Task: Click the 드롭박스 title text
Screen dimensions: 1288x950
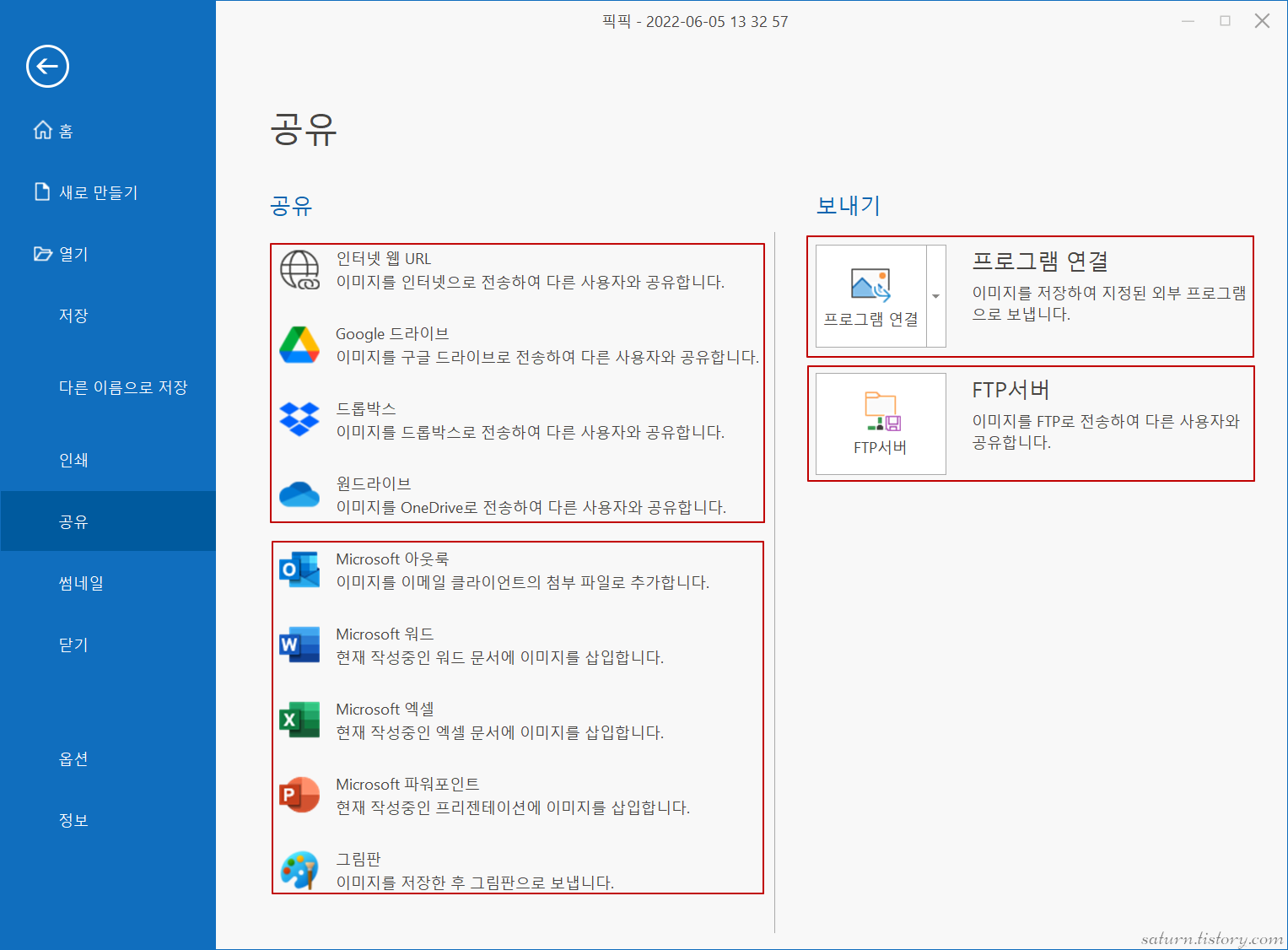Action: 366,408
